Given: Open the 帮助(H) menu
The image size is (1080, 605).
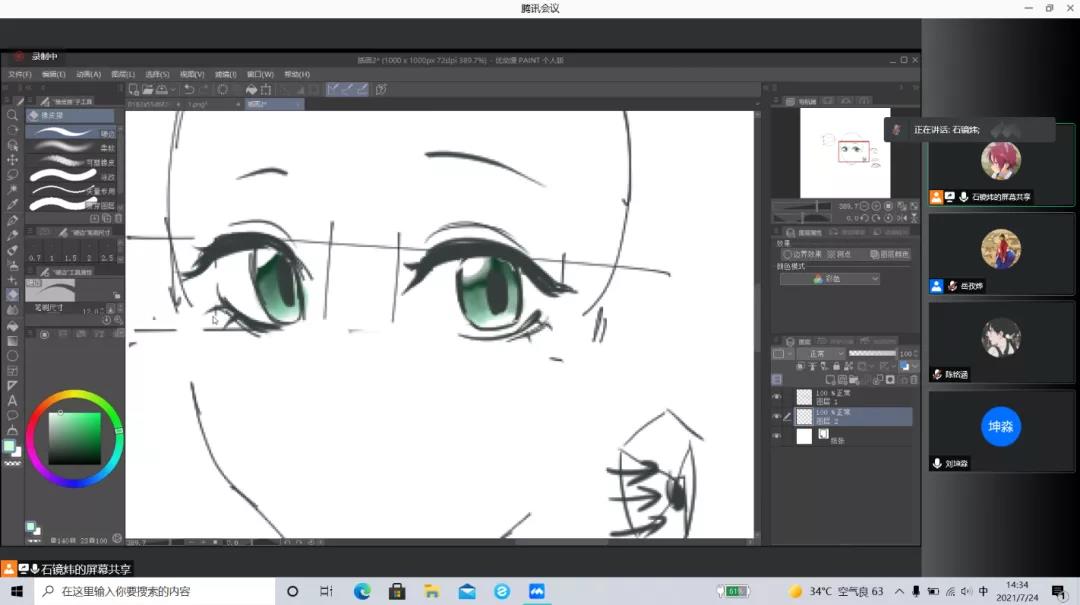Looking at the screenshot, I should click(x=297, y=74).
